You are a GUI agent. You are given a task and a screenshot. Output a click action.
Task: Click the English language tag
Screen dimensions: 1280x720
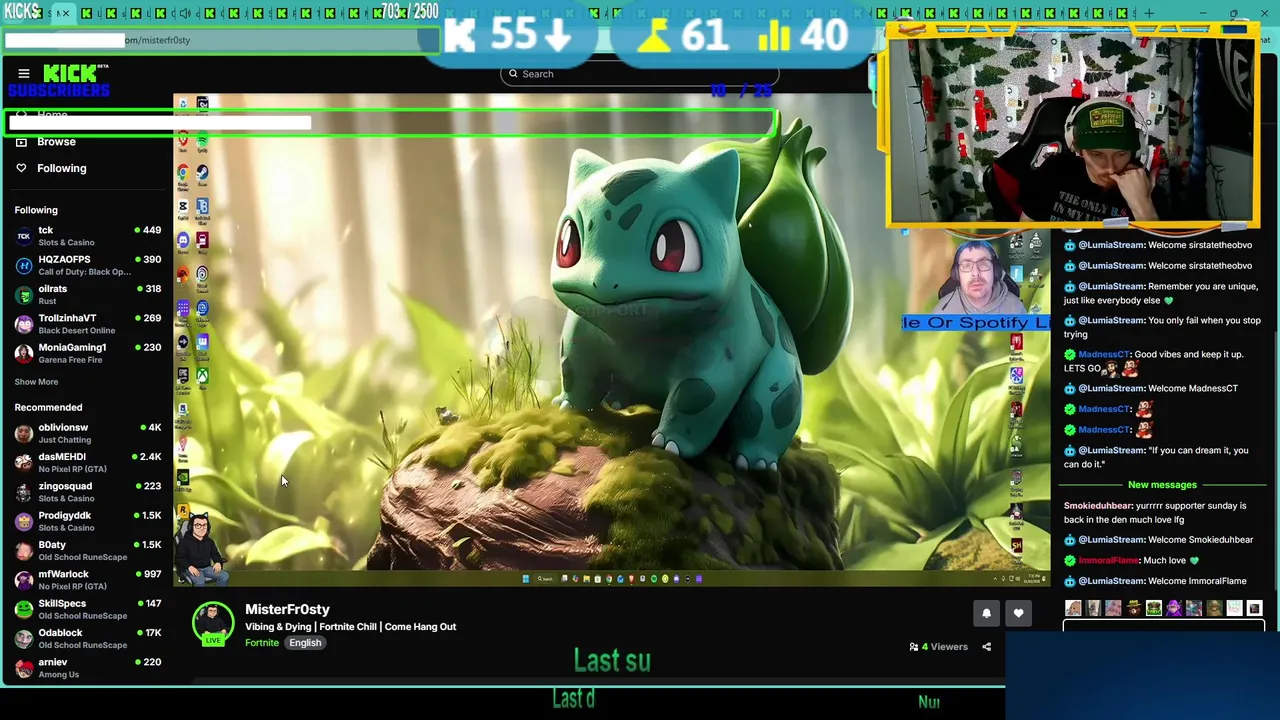pyautogui.click(x=305, y=643)
